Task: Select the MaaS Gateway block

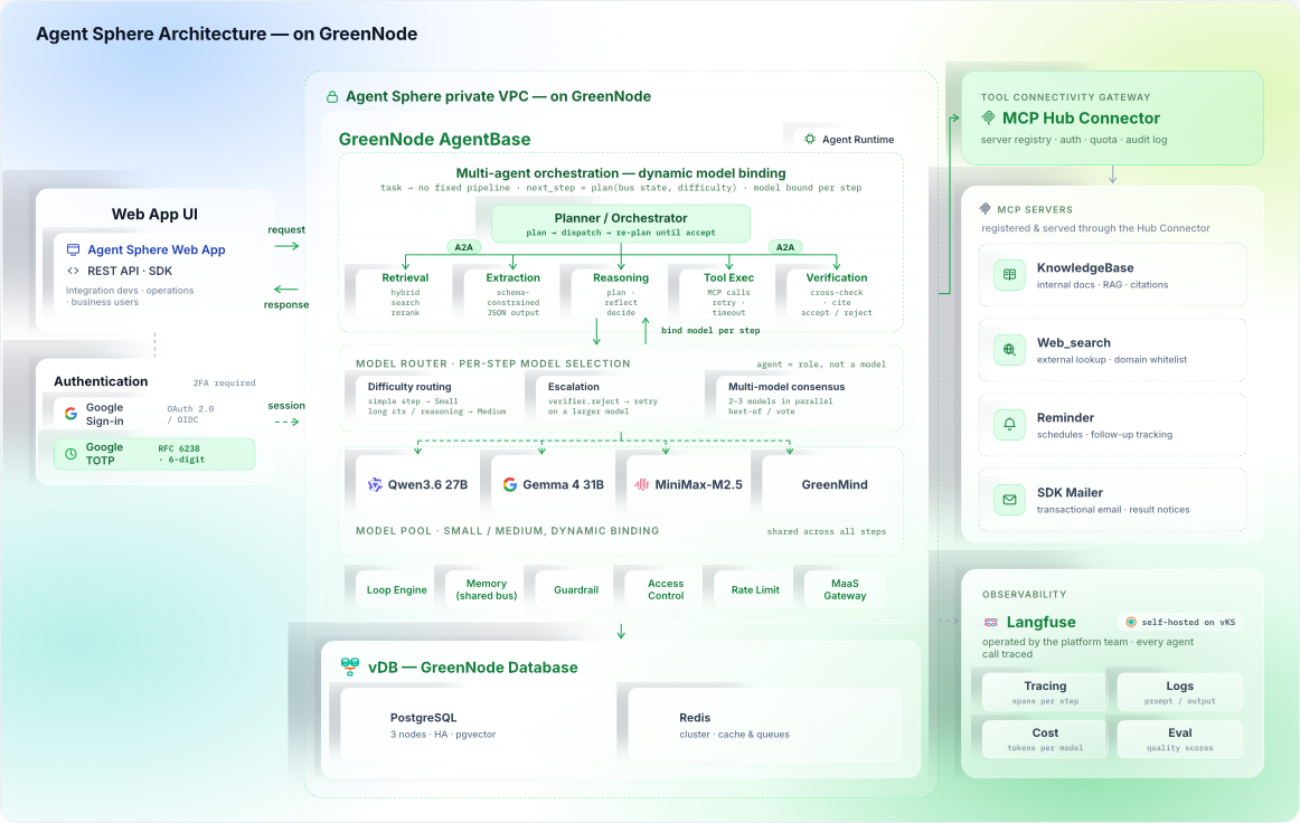Action: tap(845, 590)
